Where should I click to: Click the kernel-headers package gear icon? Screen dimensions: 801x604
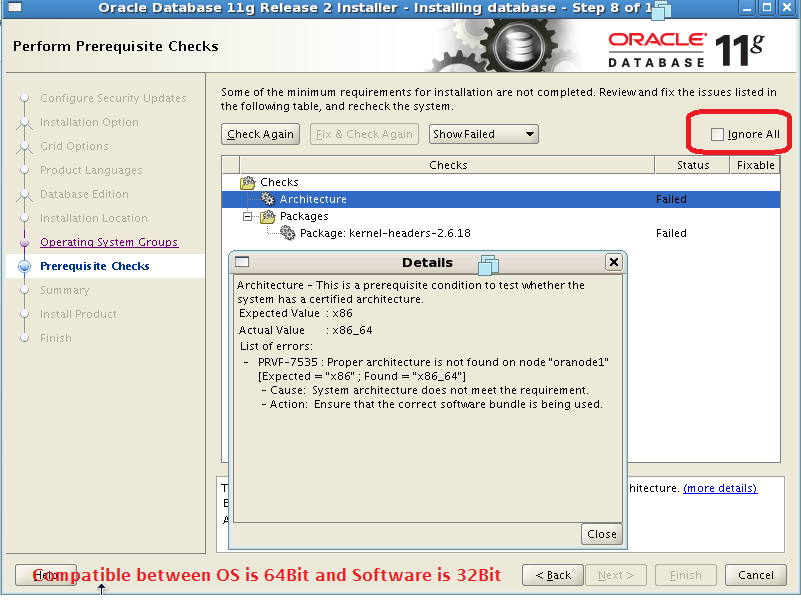[x=288, y=234]
